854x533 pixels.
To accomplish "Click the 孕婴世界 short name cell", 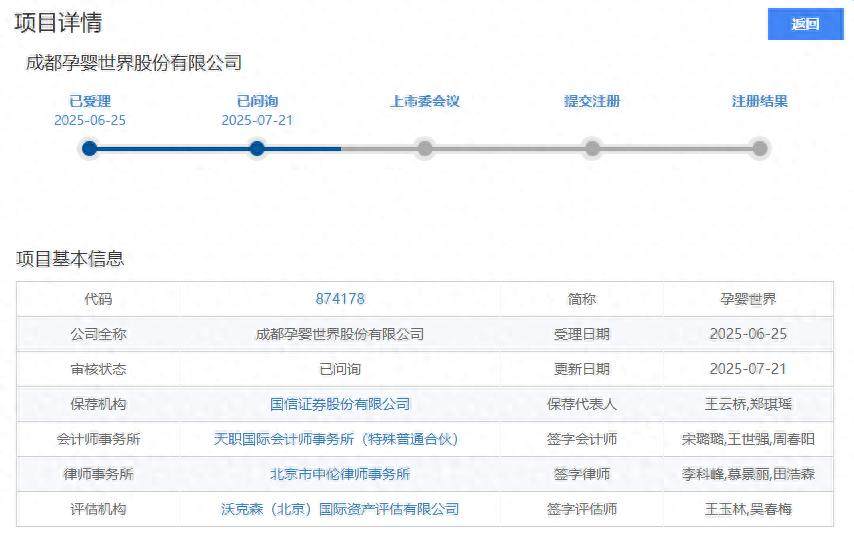I will pos(748,299).
